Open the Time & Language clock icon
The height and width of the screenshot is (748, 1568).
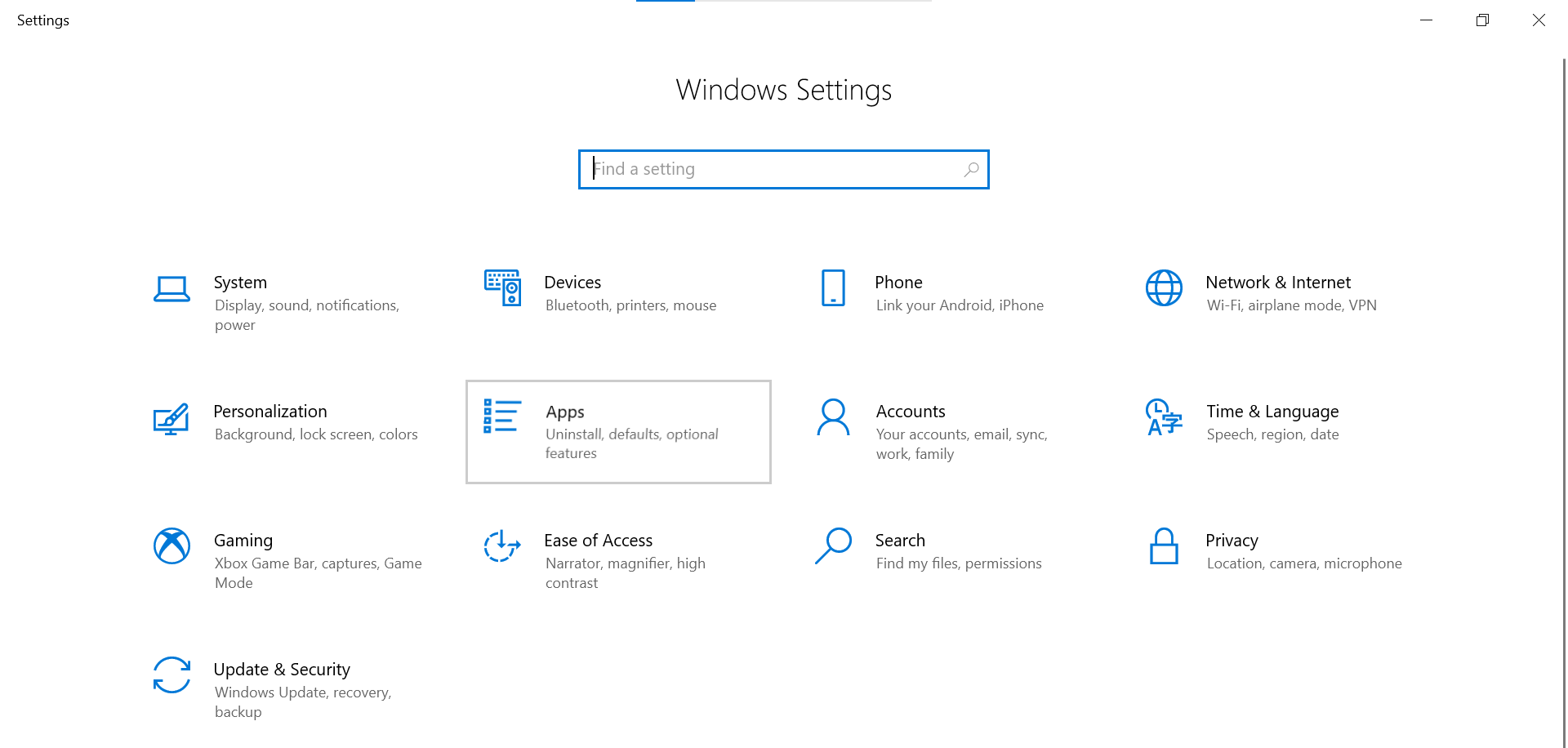pyautogui.click(x=1164, y=417)
